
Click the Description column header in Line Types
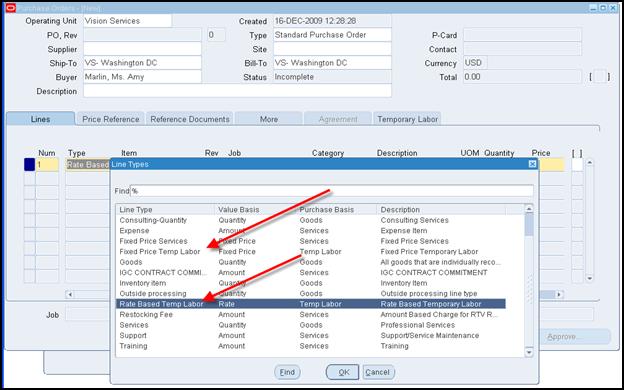coord(441,210)
